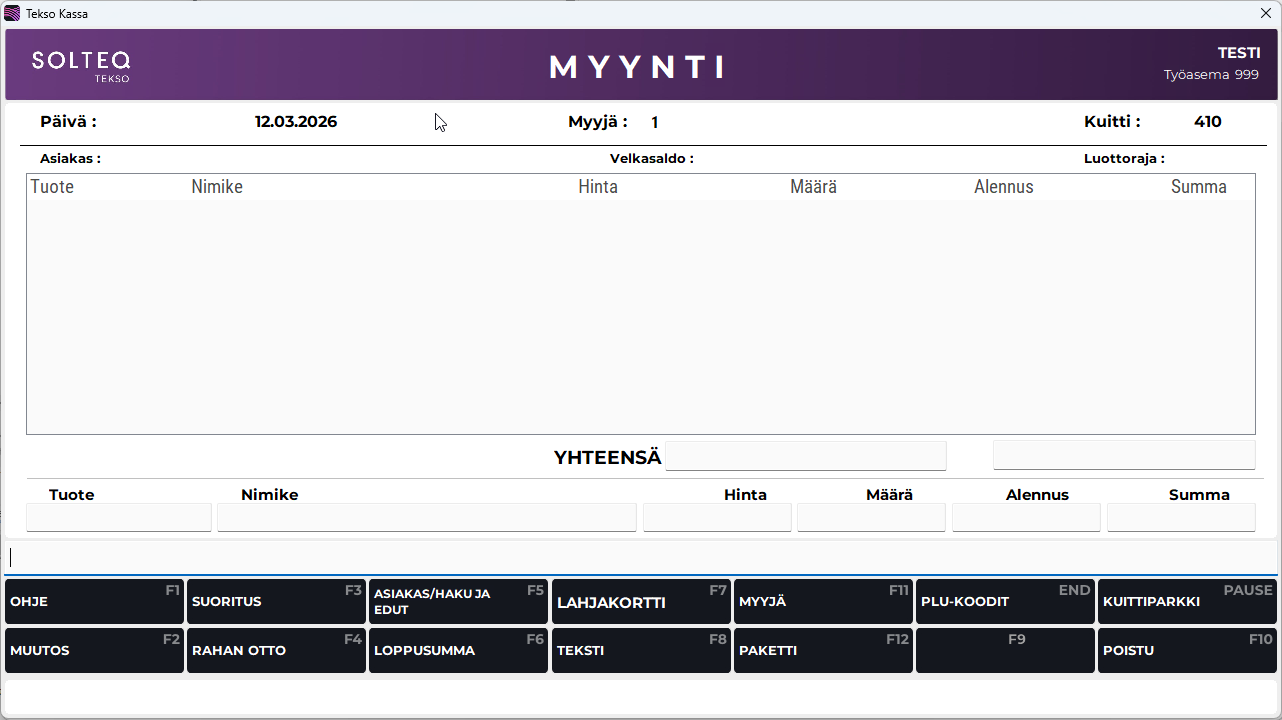Focus the Tuote product code field
1282x720 pixels.
pyautogui.click(x=119, y=517)
